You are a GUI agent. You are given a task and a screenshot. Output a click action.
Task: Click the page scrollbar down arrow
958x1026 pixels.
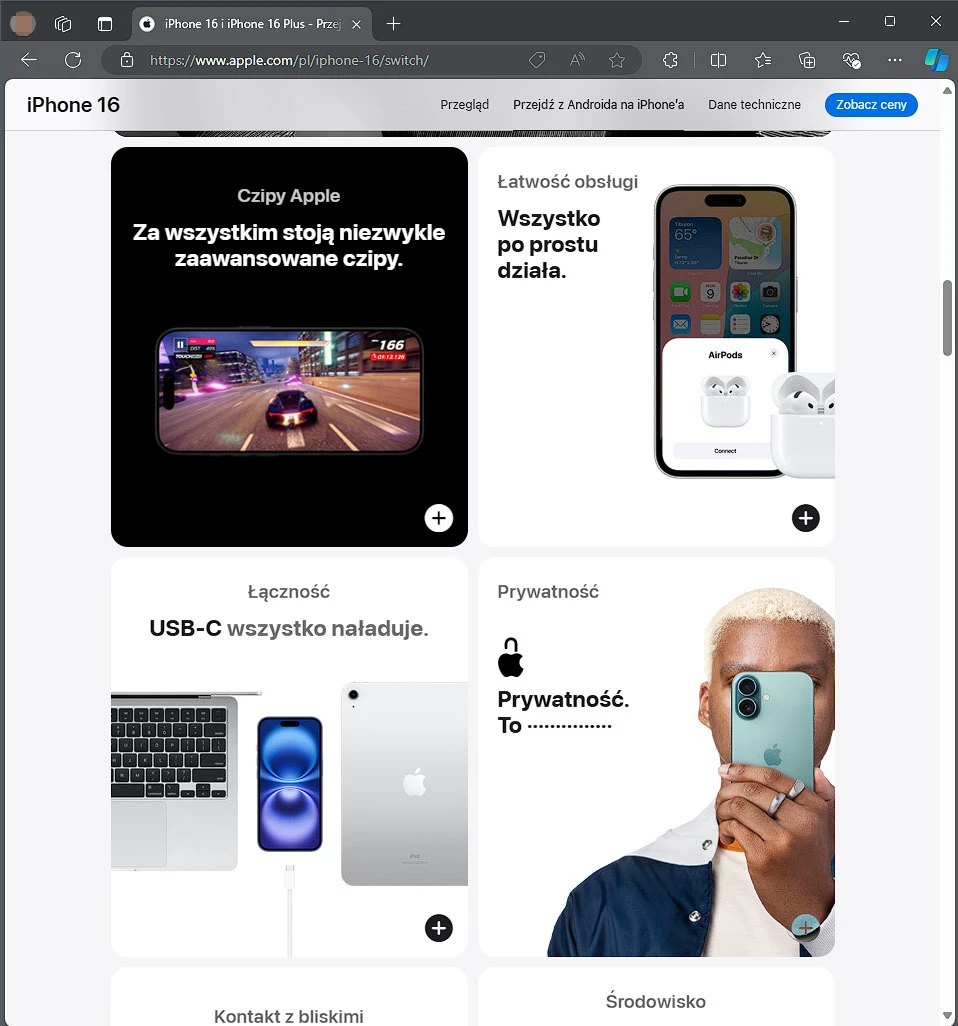[947, 1016]
